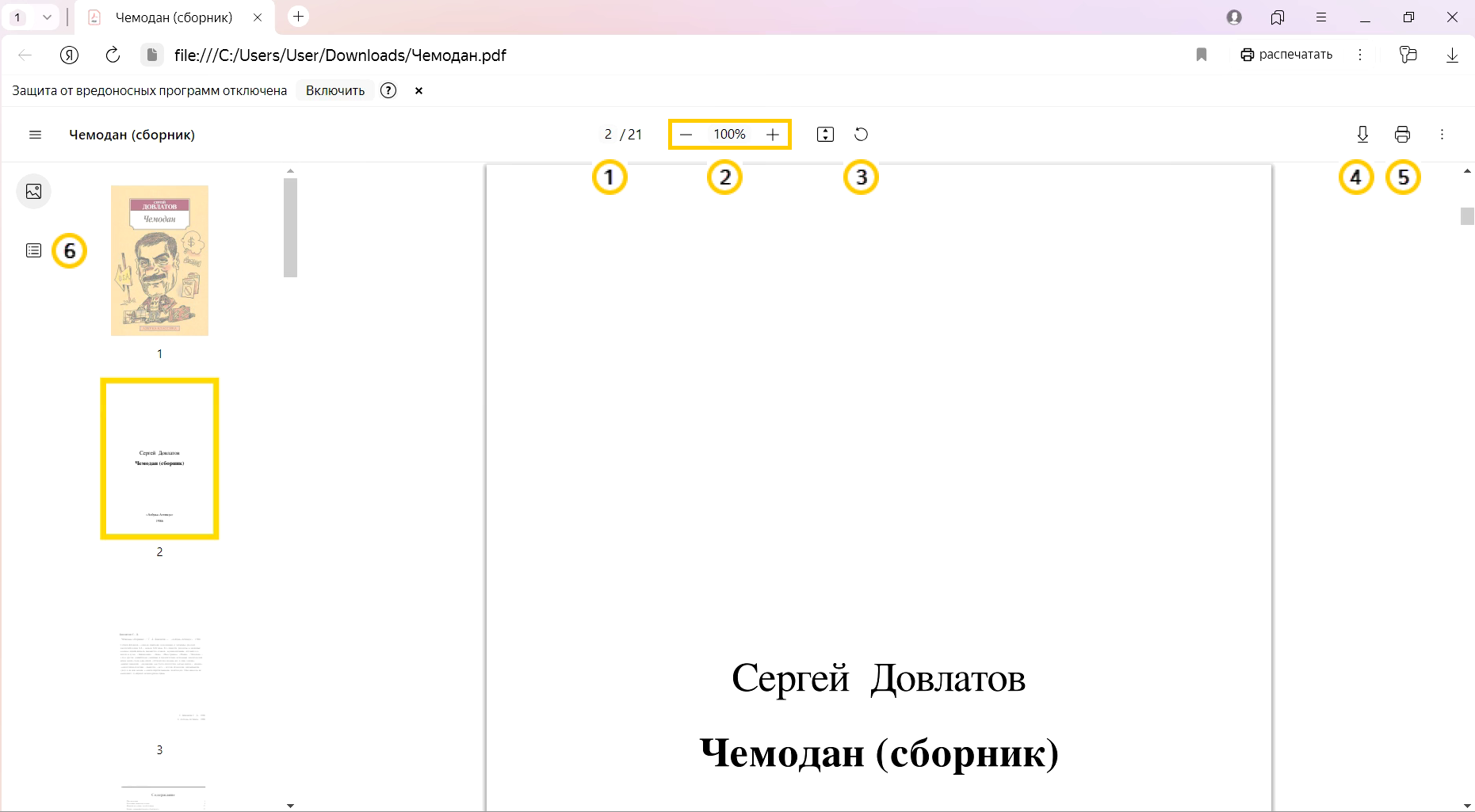Image resolution: width=1475 pixels, height=812 pixels.
Task: Click the zoom percentage field
Action: [729, 135]
